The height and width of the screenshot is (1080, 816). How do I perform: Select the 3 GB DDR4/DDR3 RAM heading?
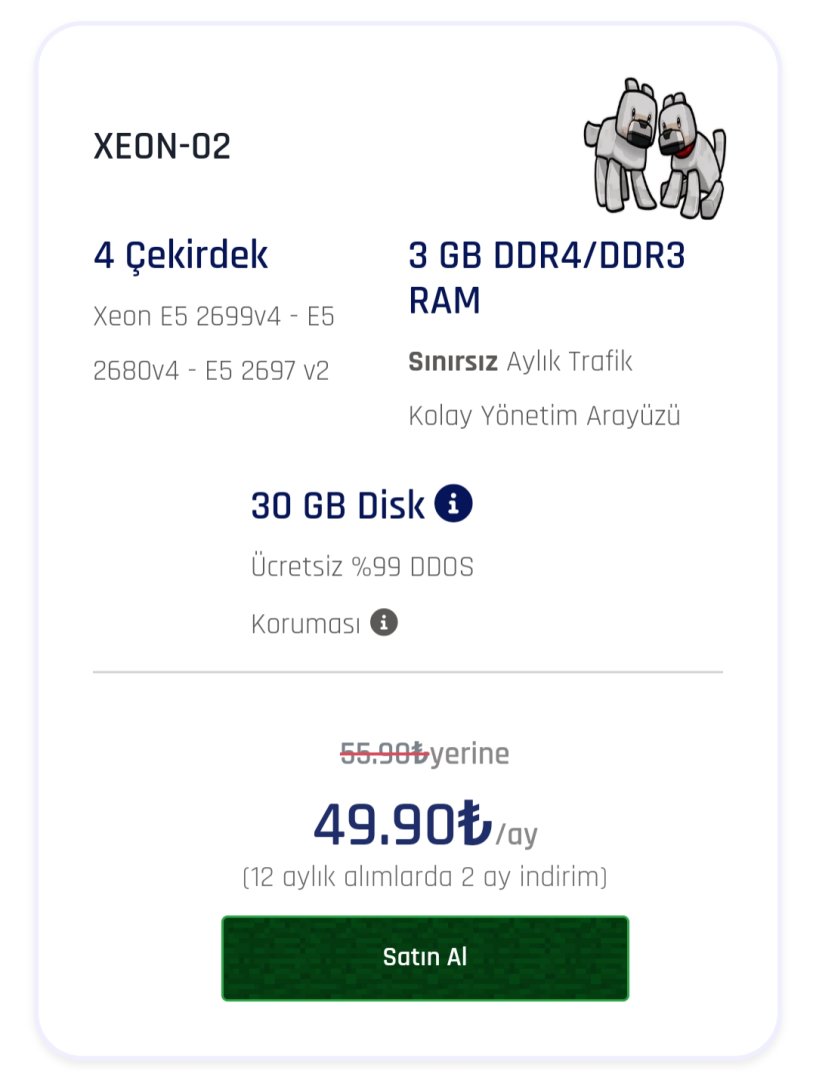pyautogui.click(x=546, y=277)
